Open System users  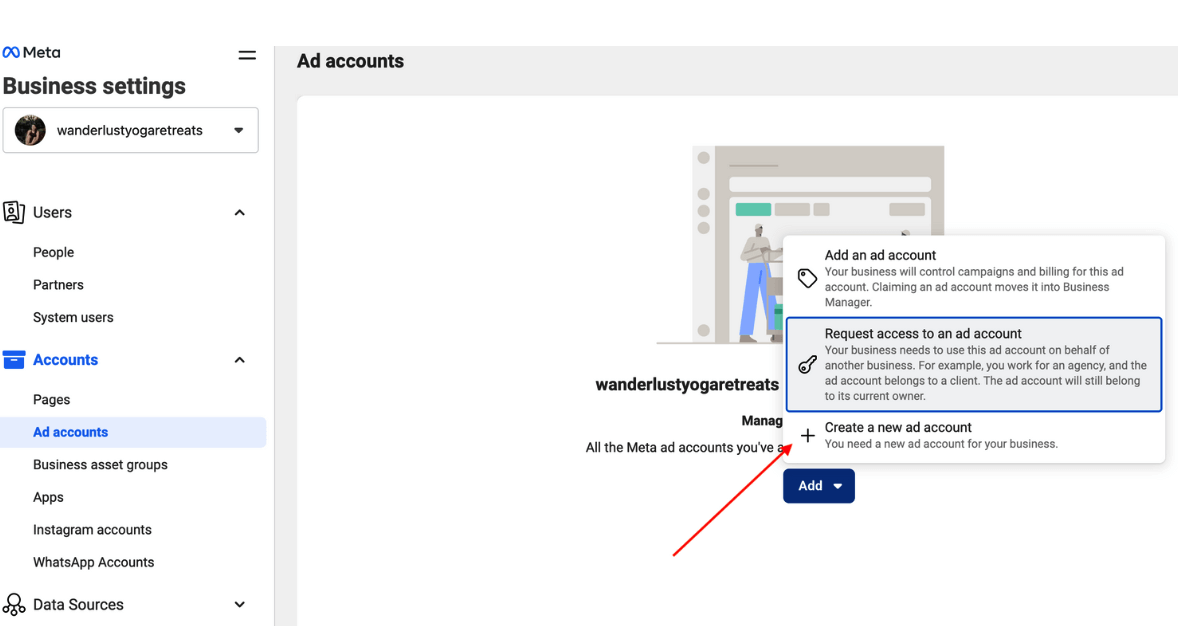[x=73, y=317]
